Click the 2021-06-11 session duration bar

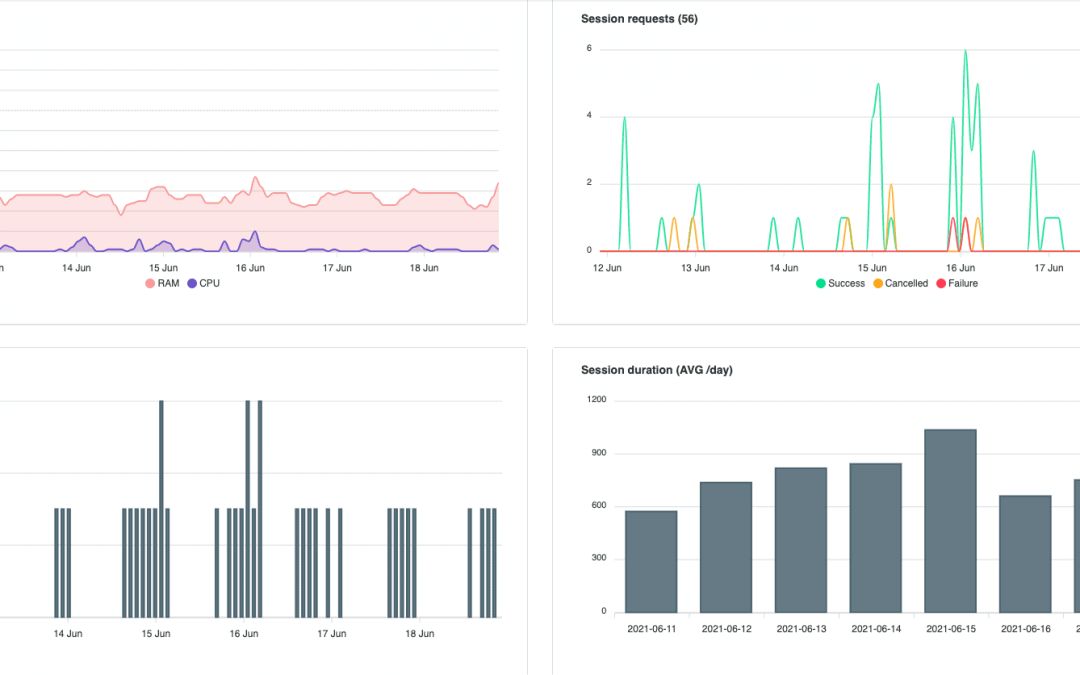651,561
